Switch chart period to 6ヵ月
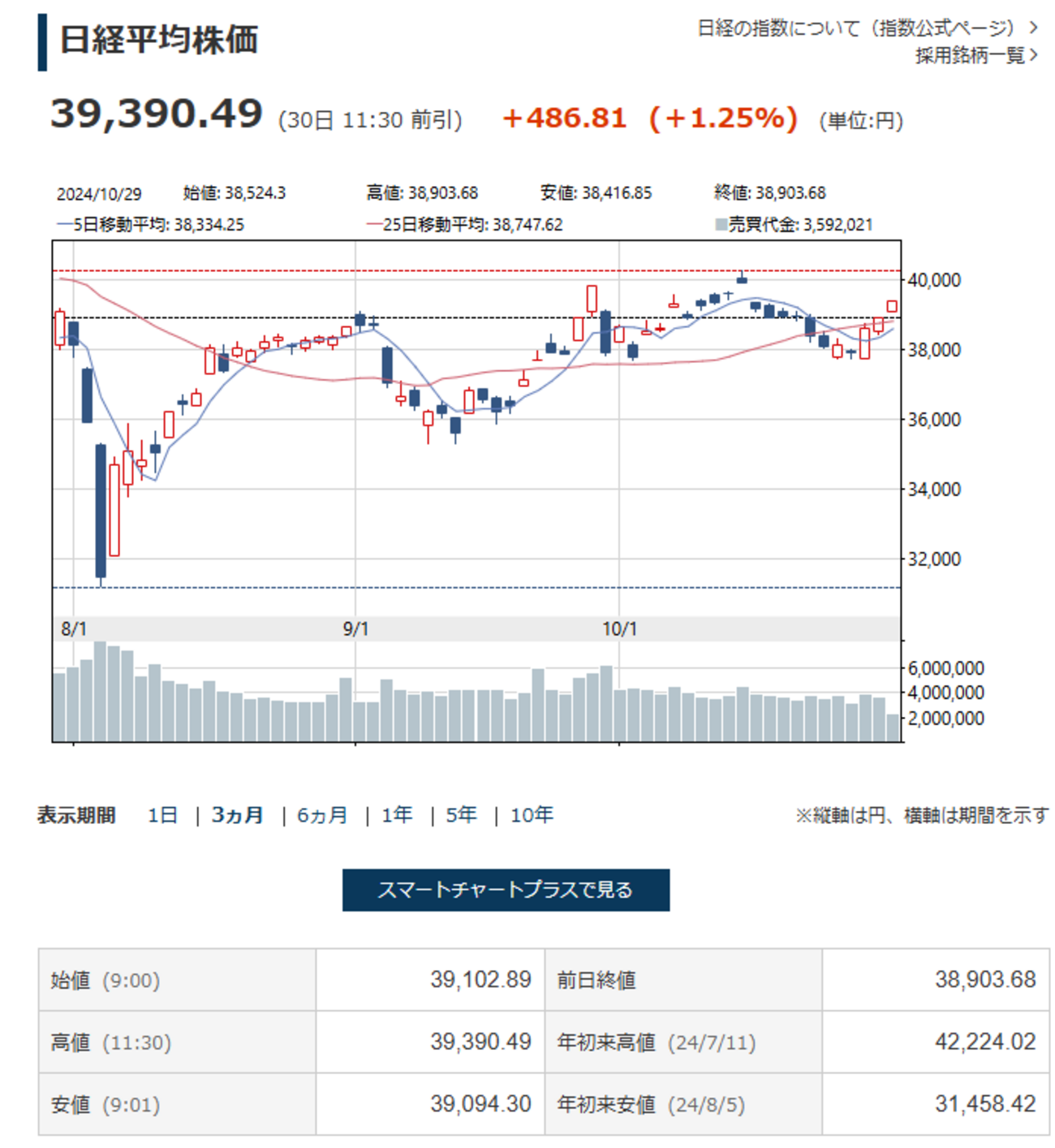Viewport: 1055px width, 1148px height. pos(322,815)
